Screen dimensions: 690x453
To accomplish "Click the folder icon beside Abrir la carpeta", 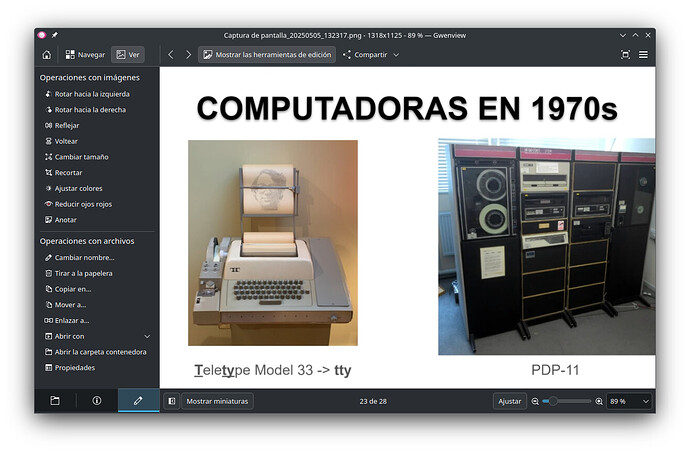I will [x=48, y=352].
